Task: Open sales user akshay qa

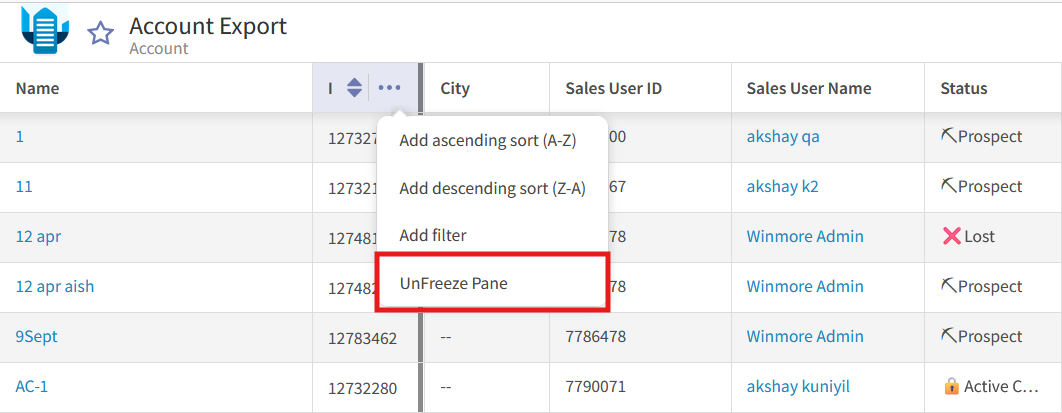Action: point(783,136)
